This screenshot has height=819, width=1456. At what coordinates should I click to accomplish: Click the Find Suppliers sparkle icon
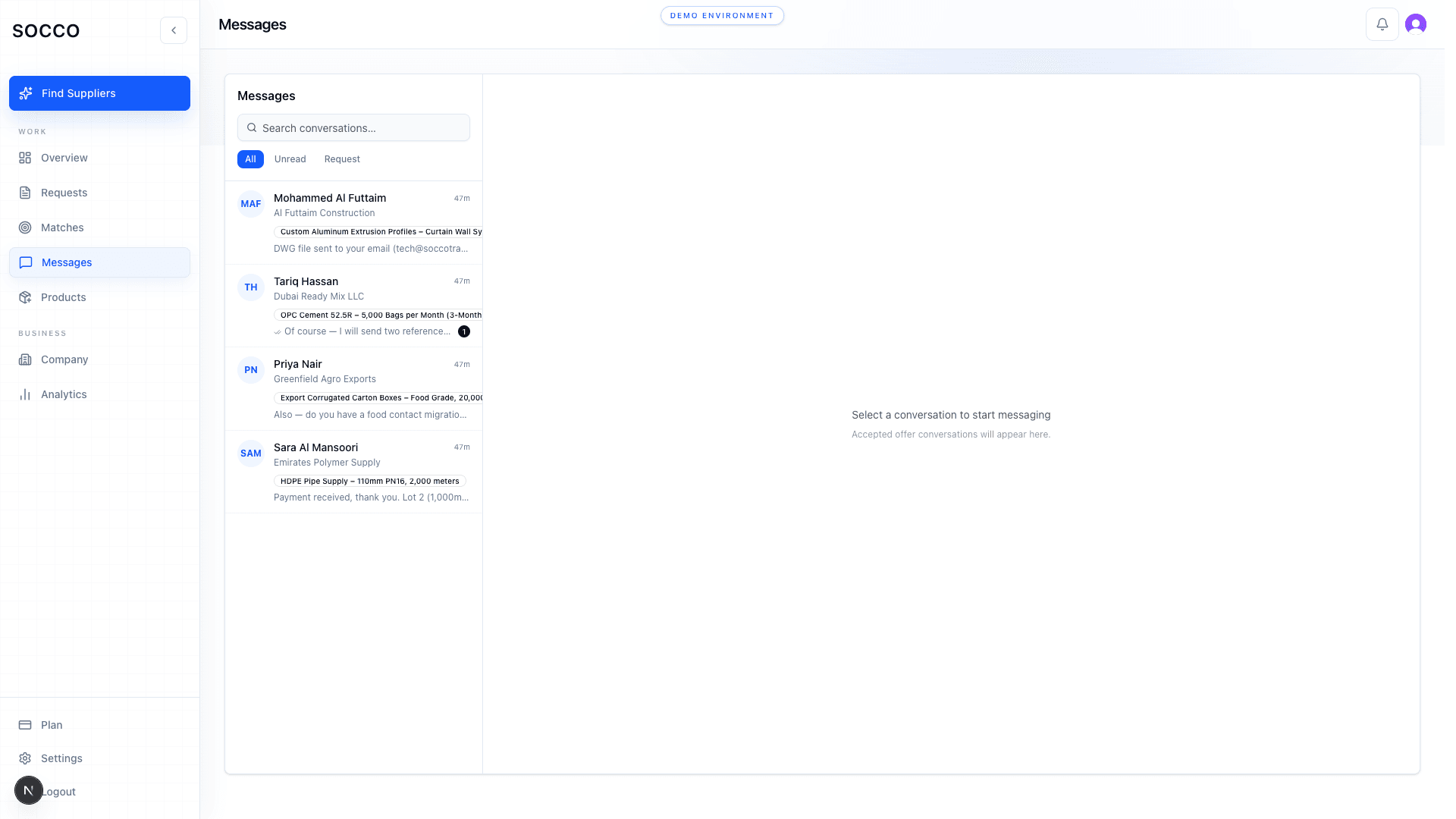click(x=26, y=93)
